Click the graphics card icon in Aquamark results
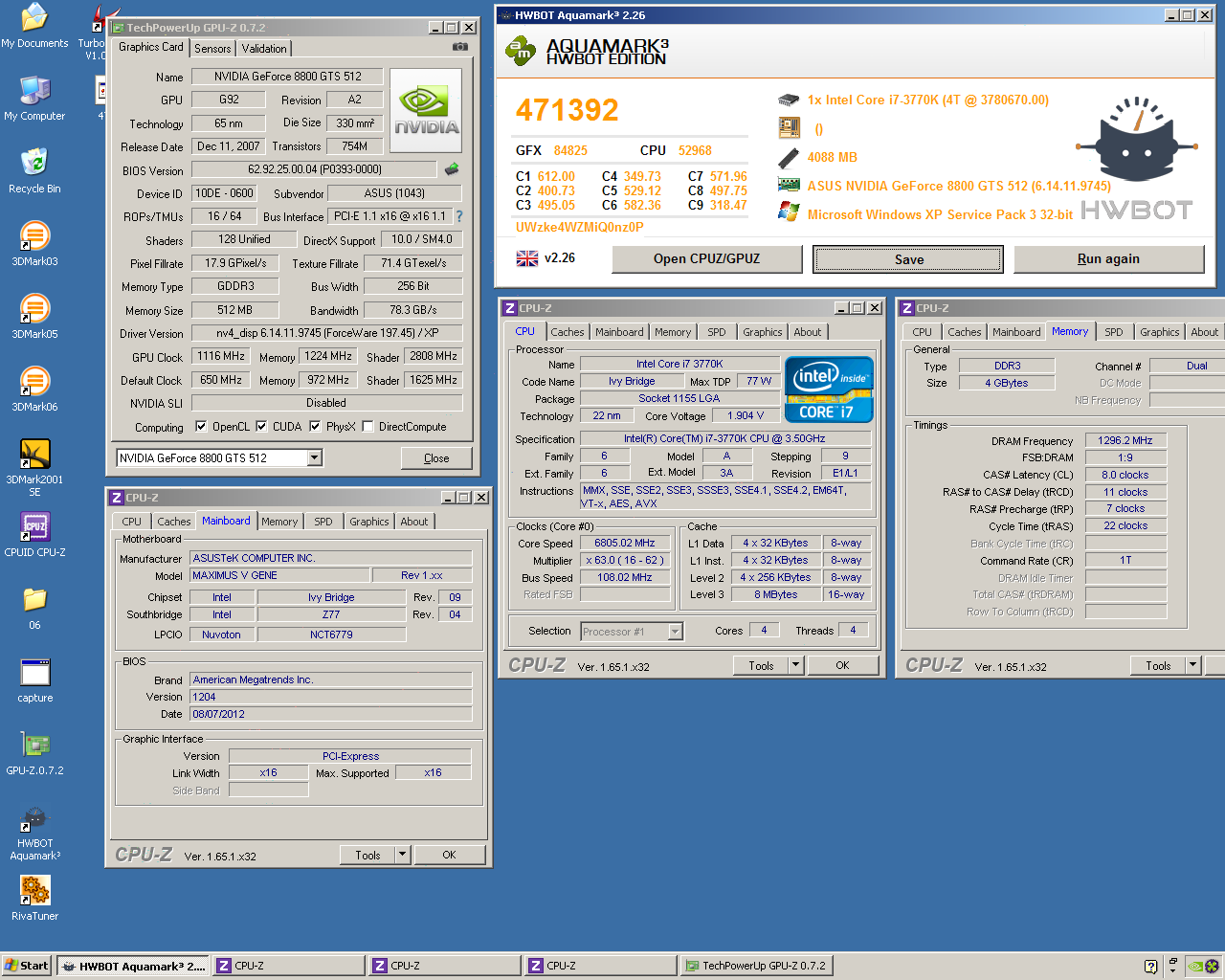 [789, 186]
